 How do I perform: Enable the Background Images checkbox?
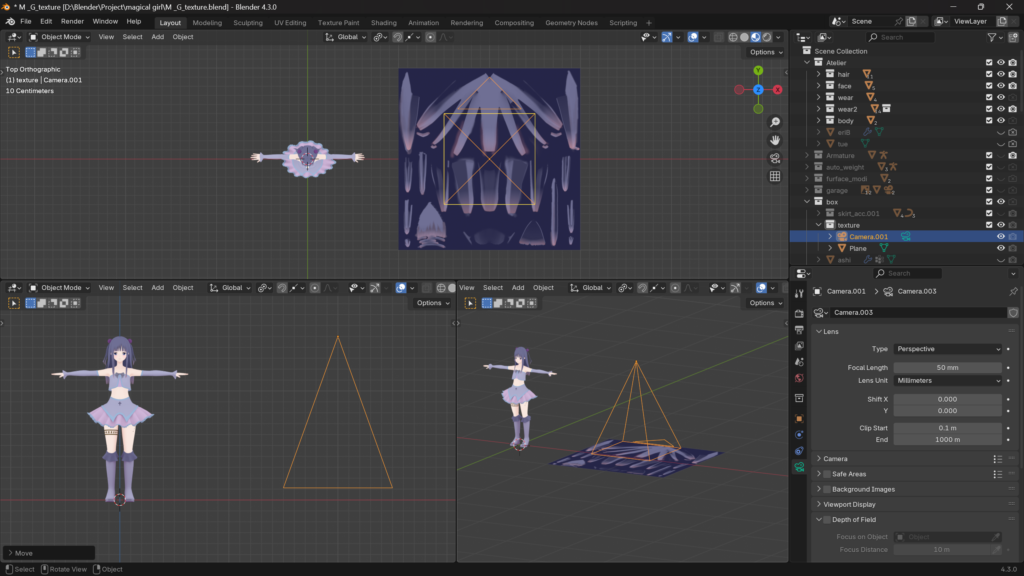tap(827, 489)
